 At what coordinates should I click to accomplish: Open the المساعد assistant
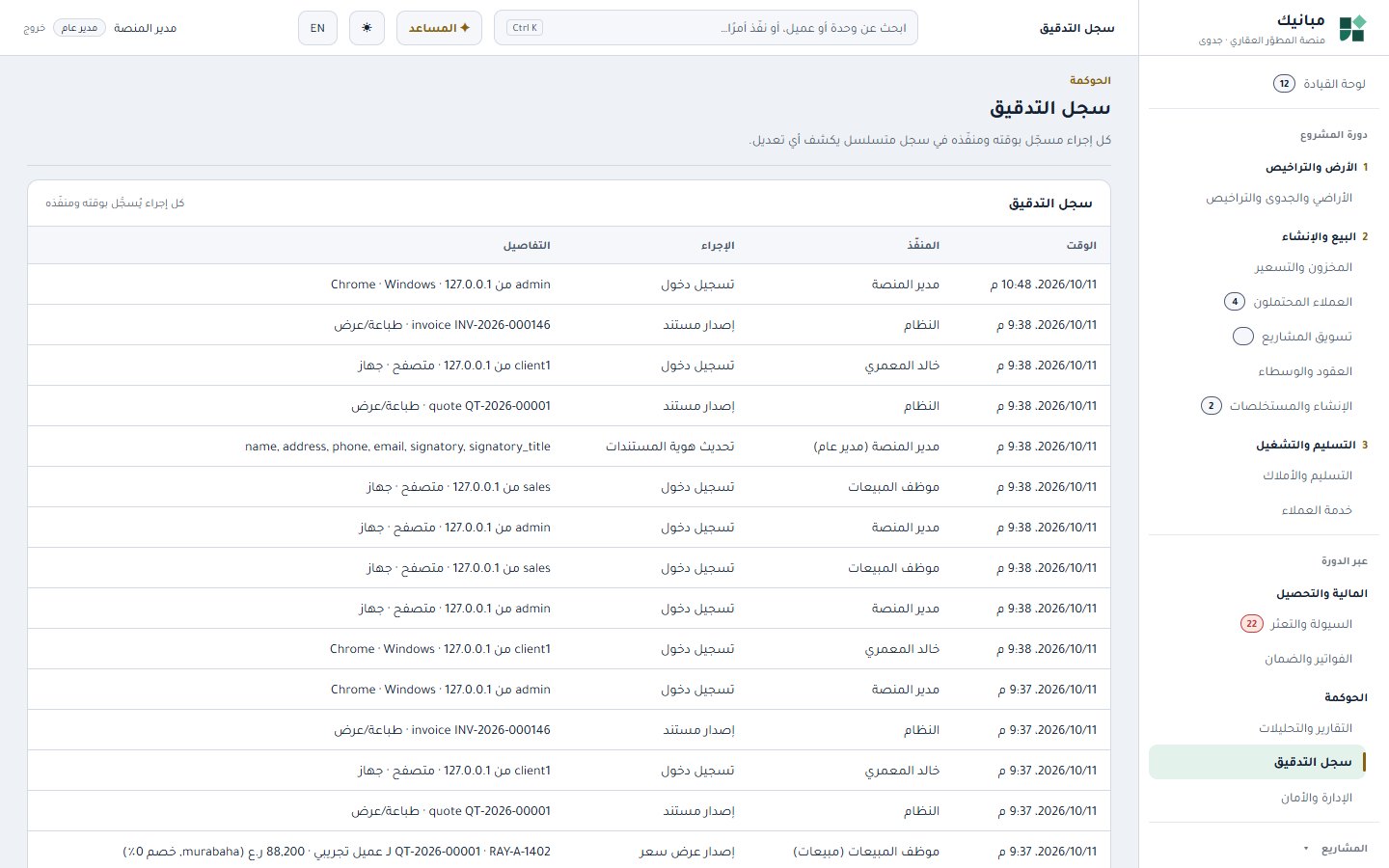click(439, 28)
